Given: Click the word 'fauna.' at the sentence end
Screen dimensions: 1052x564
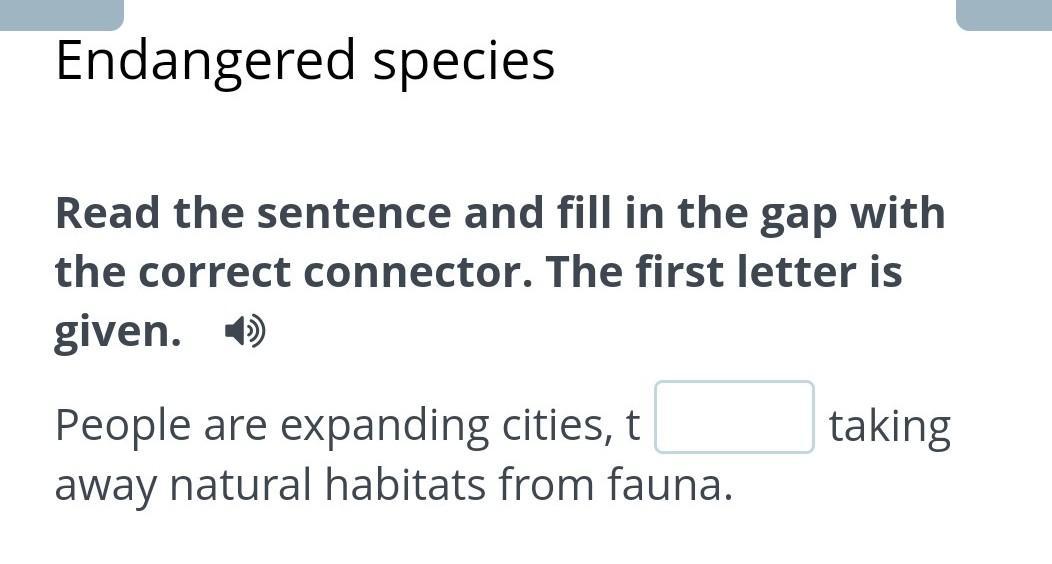Looking at the screenshot, I should (x=671, y=485).
